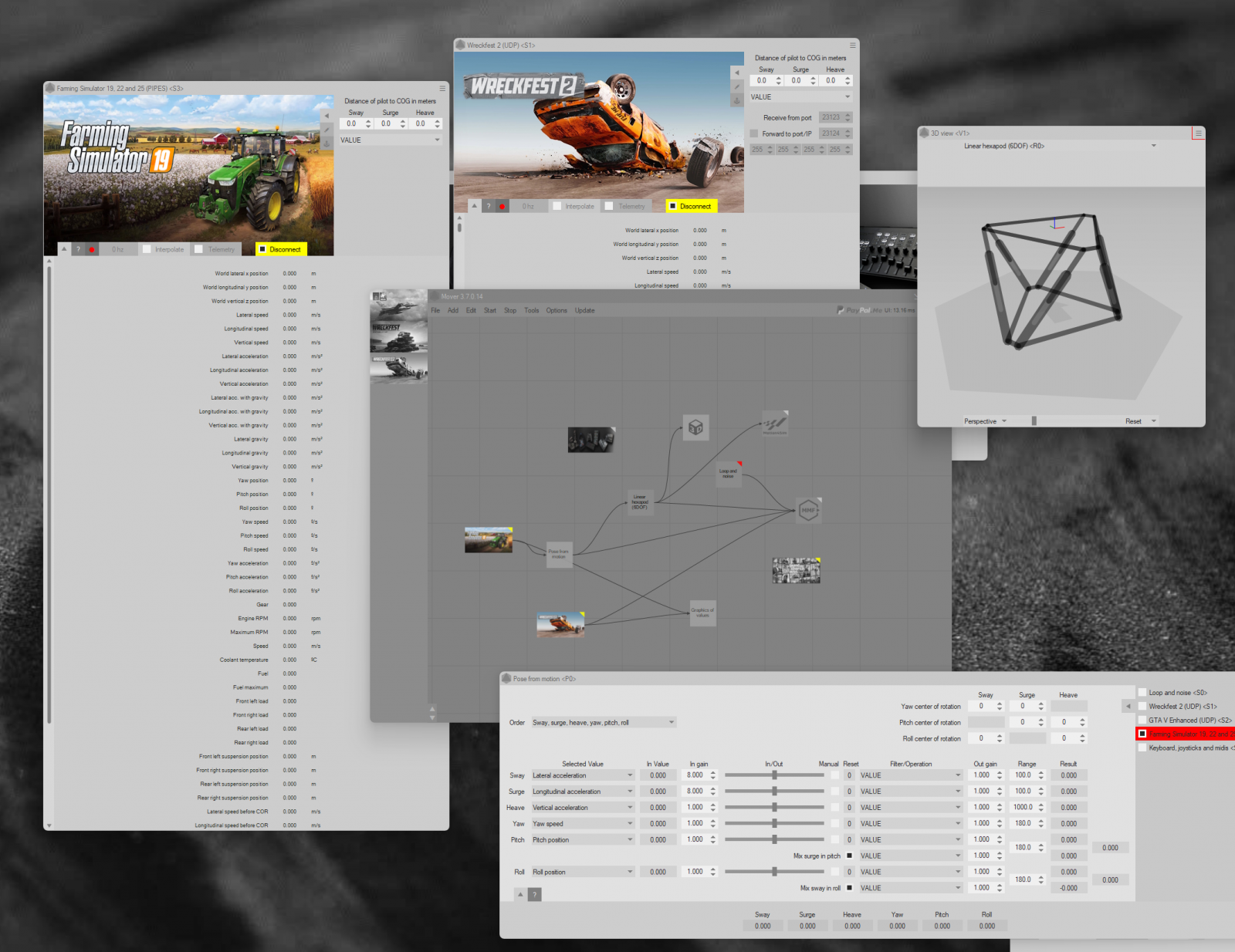Click Reset in 3D view window

point(1140,421)
